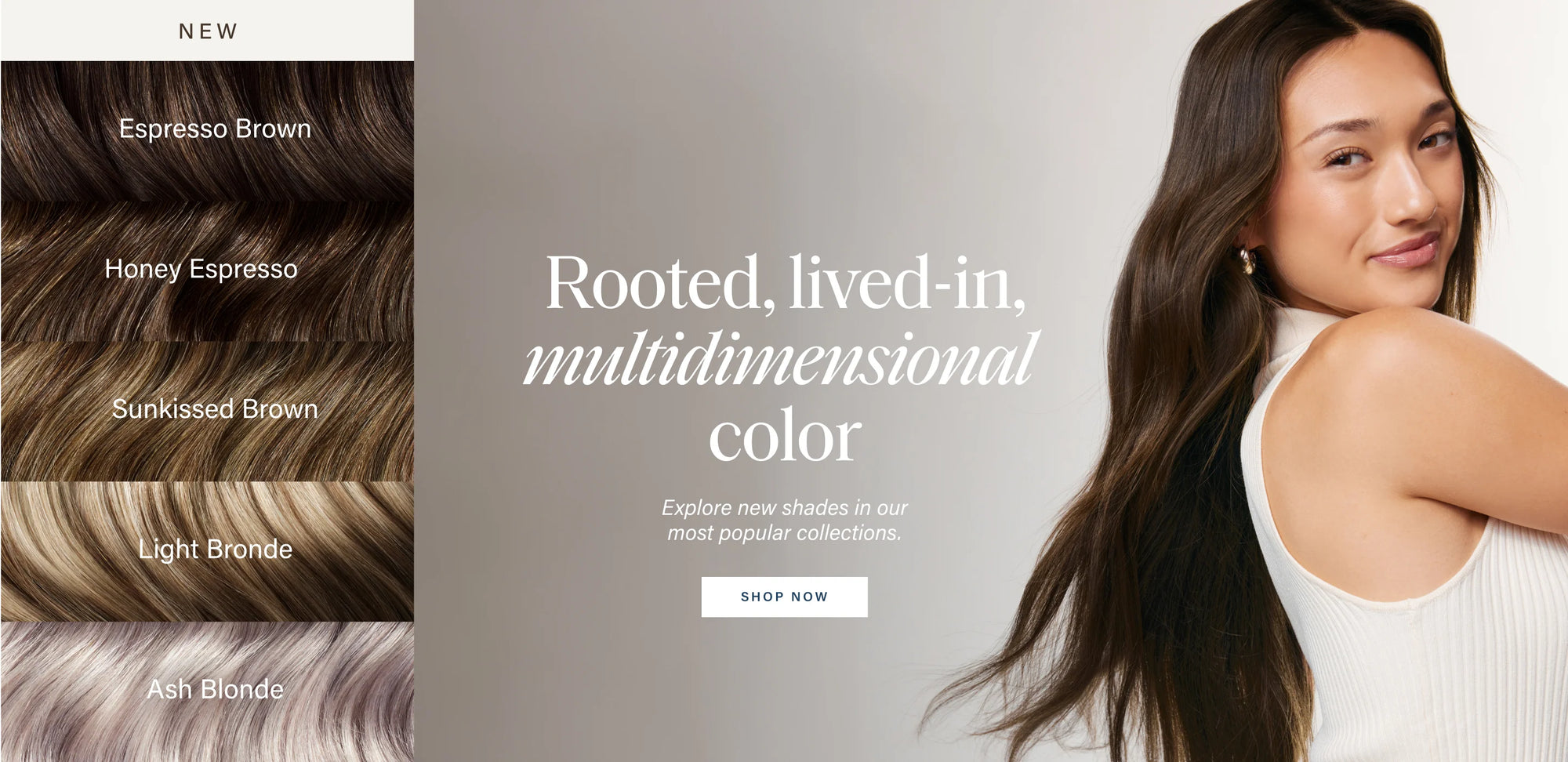Image resolution: width=1568 pixels, height=762 pixels.
Task: Click the italic 'multidimensional' headline word
Action: [781, 359]
